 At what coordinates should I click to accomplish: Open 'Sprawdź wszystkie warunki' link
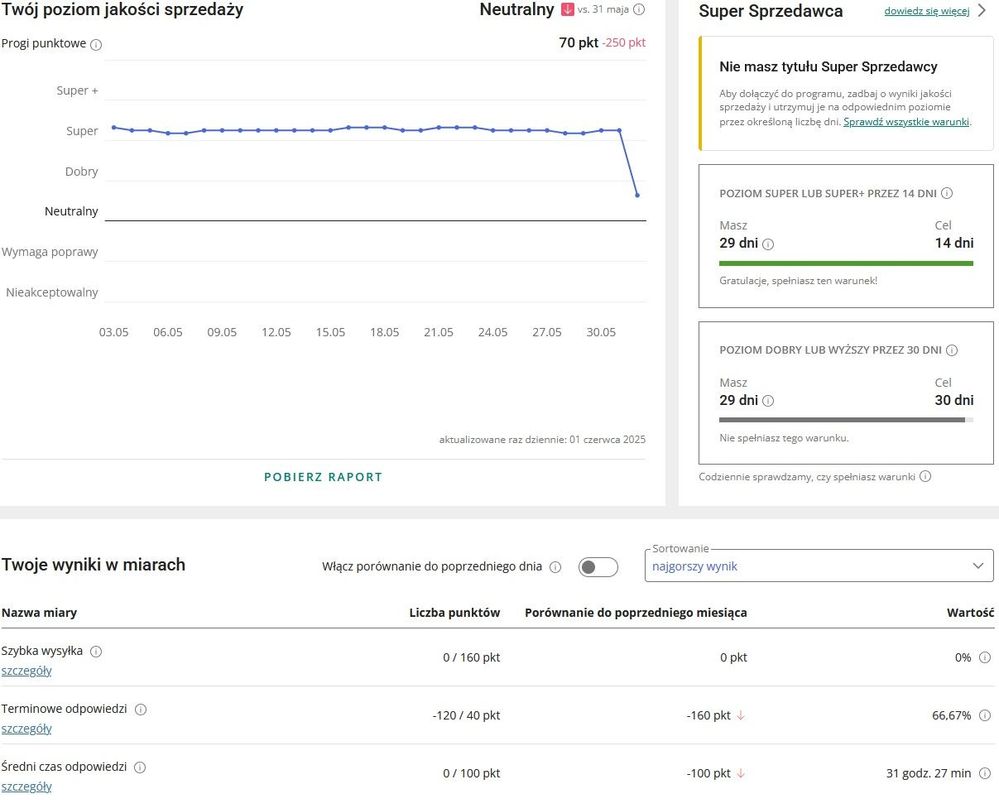pos(906,121)
